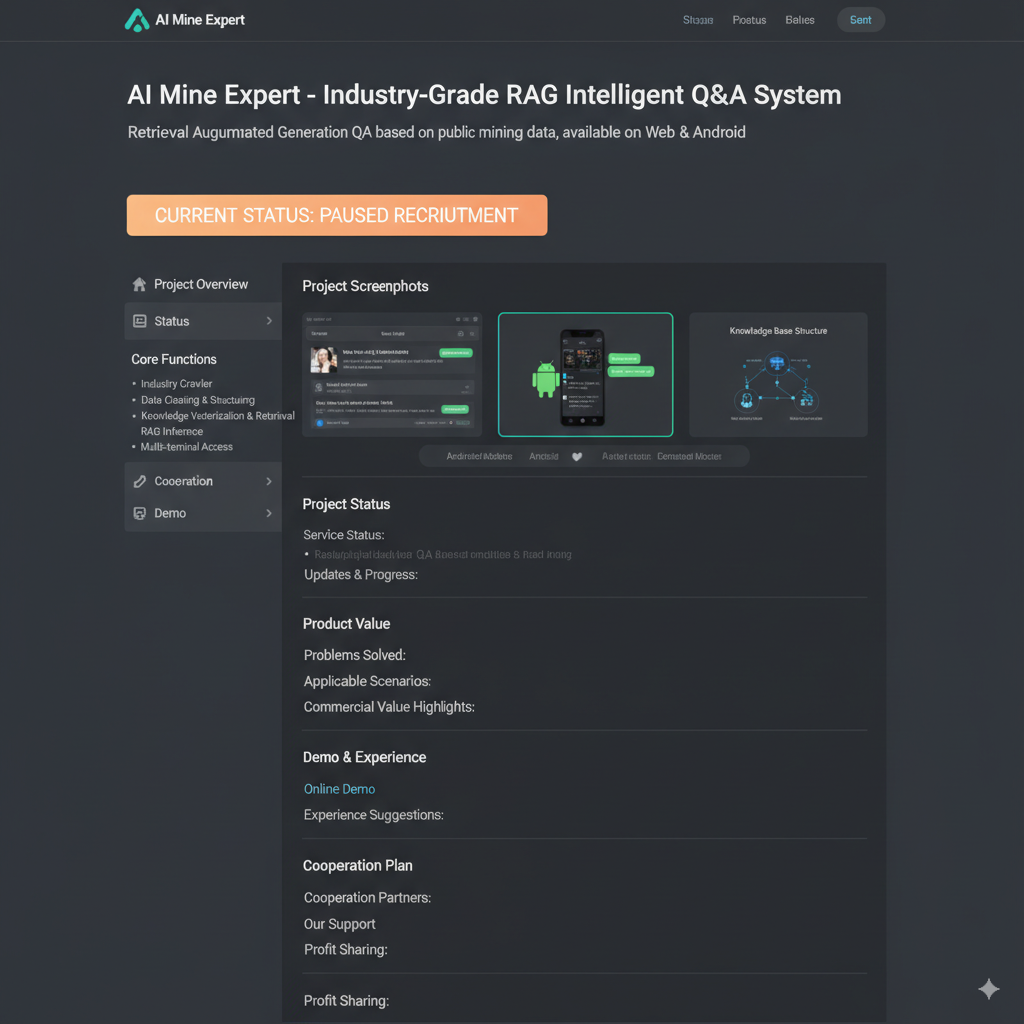Expand the Status section chevron

coord(269,321)
